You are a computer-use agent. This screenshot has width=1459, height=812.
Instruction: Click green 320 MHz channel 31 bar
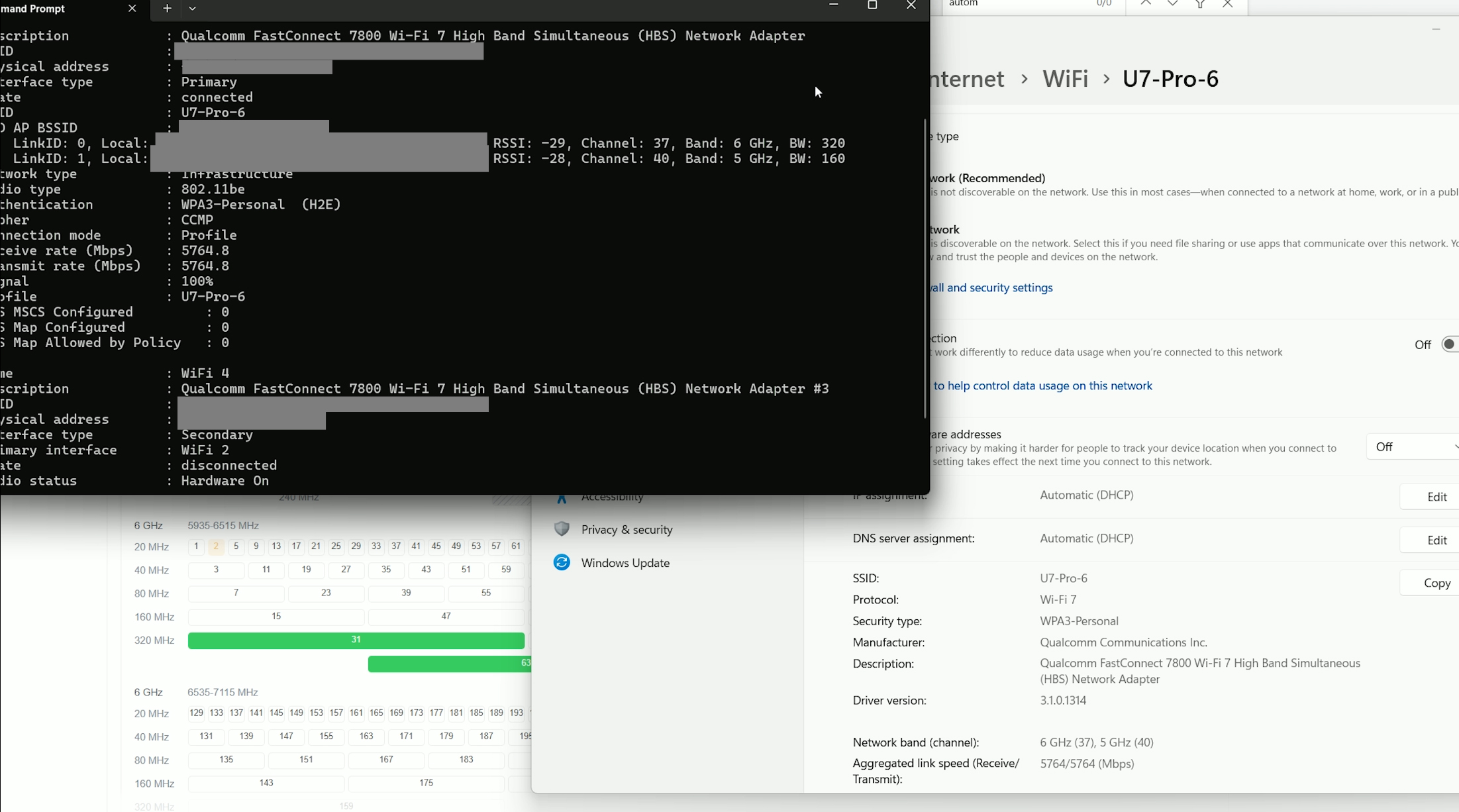click(x=356, y=640)
